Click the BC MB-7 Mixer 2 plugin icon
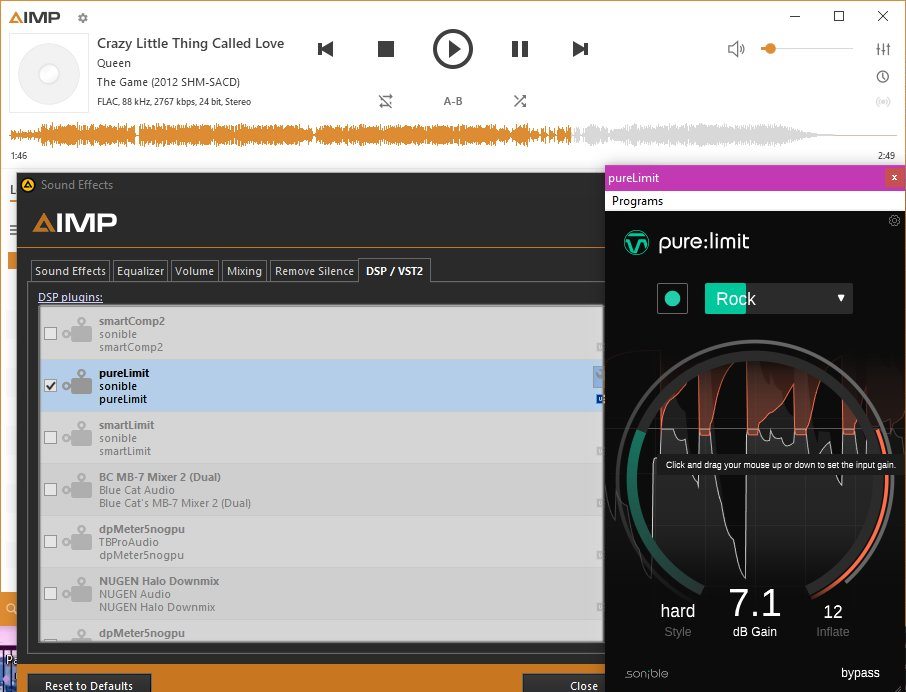 pyautogui.click(x=78, y=486)
